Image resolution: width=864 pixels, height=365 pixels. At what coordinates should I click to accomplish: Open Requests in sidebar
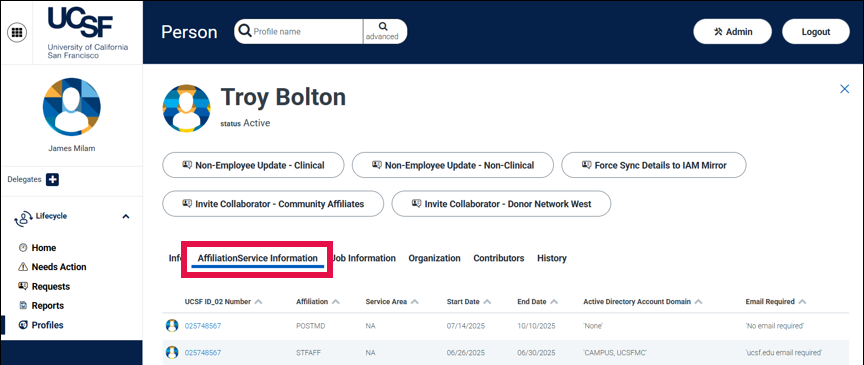click(51, 287)
